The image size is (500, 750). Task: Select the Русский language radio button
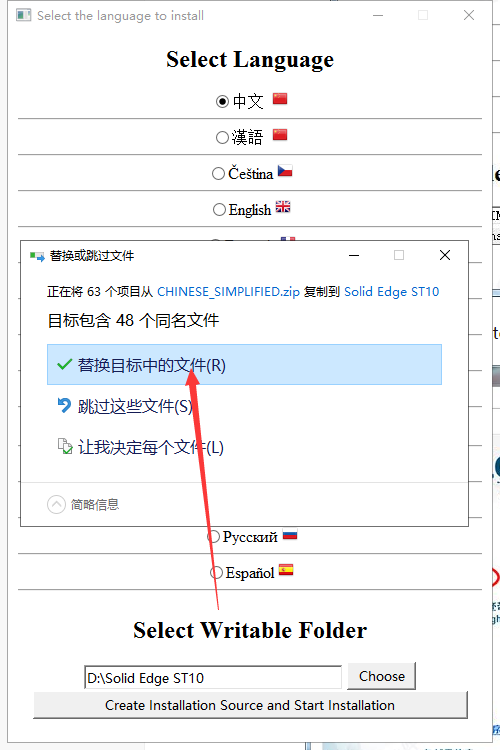tap(214, 537)
